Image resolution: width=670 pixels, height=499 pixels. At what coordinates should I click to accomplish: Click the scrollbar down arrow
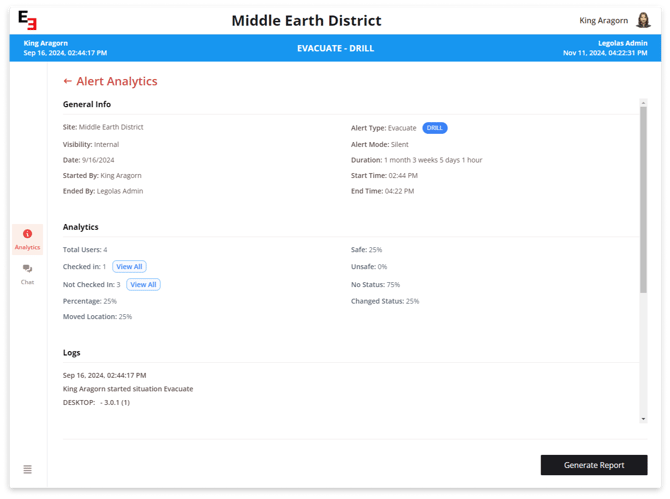[643, 419]
